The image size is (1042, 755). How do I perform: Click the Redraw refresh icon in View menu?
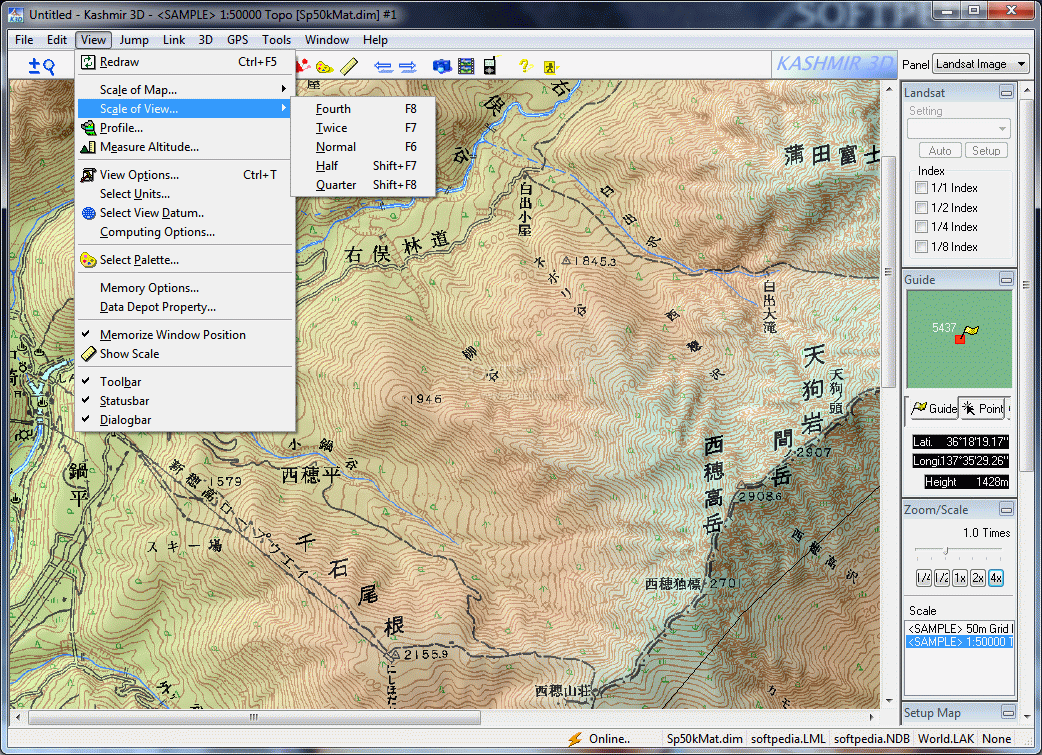(88, 62)
